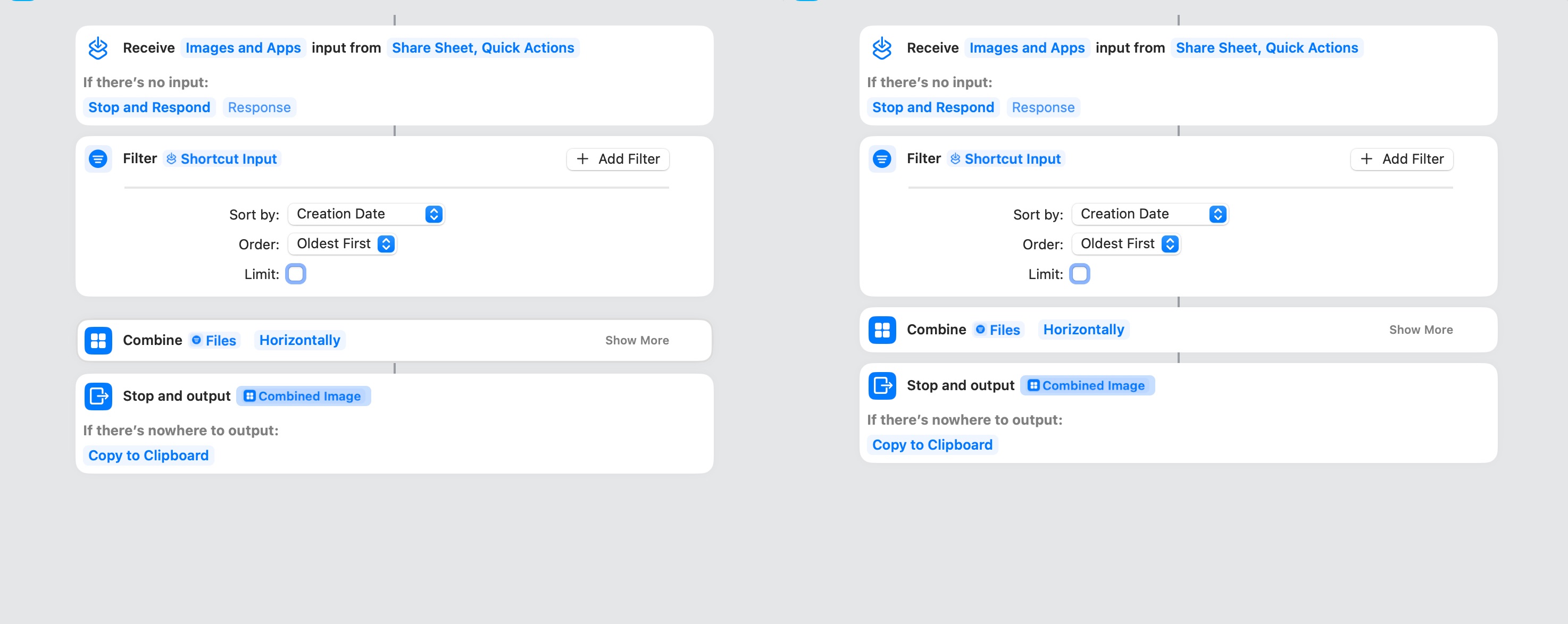Click Files variable in left Combine action
1568x624 pixels.
[214, 341]
